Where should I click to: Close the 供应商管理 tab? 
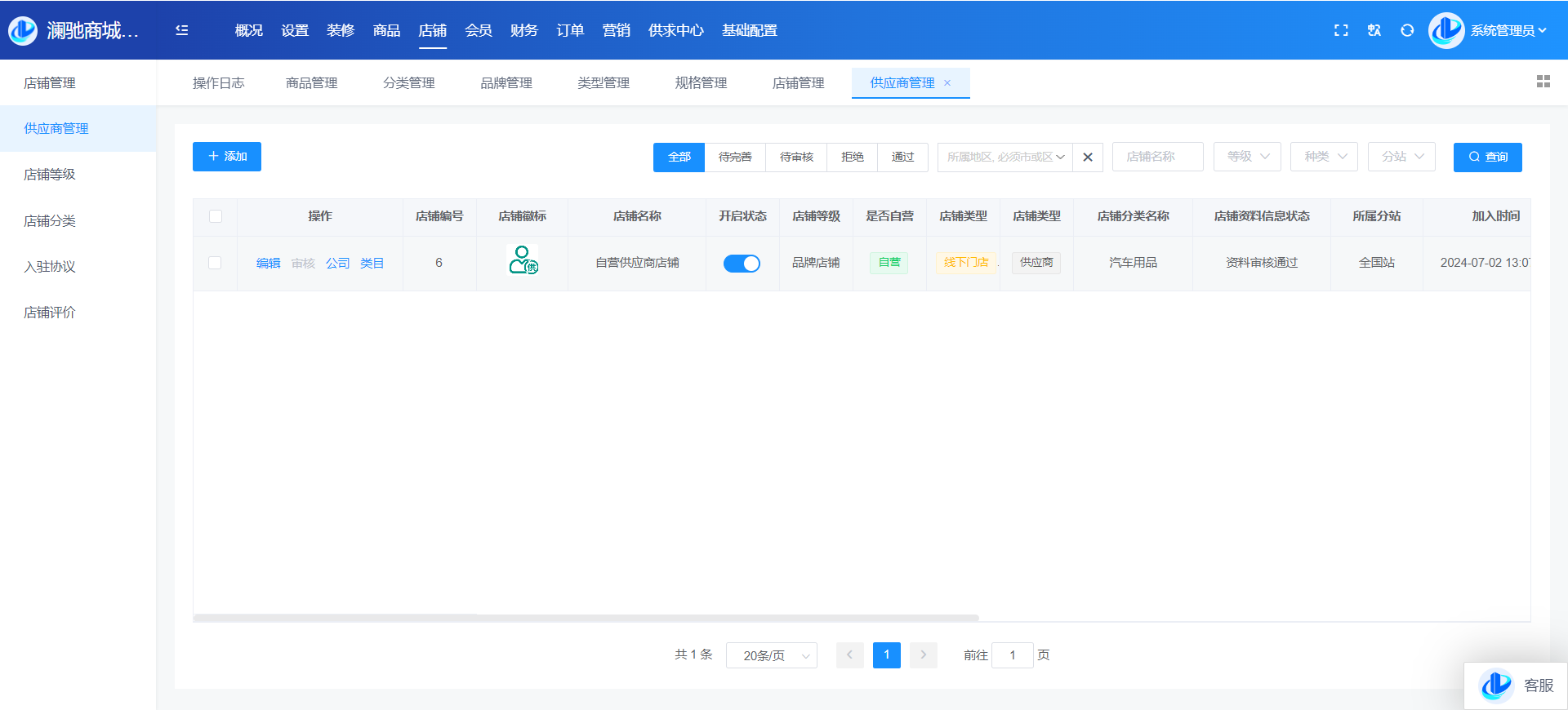pyautogui.click(x=947, y=83)
